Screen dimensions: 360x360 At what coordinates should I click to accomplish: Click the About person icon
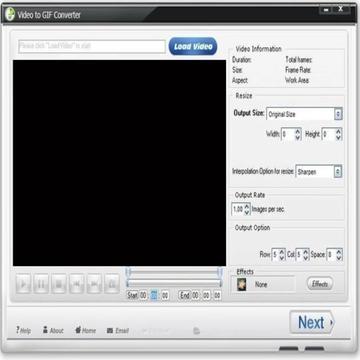click(x=45, y=330)
